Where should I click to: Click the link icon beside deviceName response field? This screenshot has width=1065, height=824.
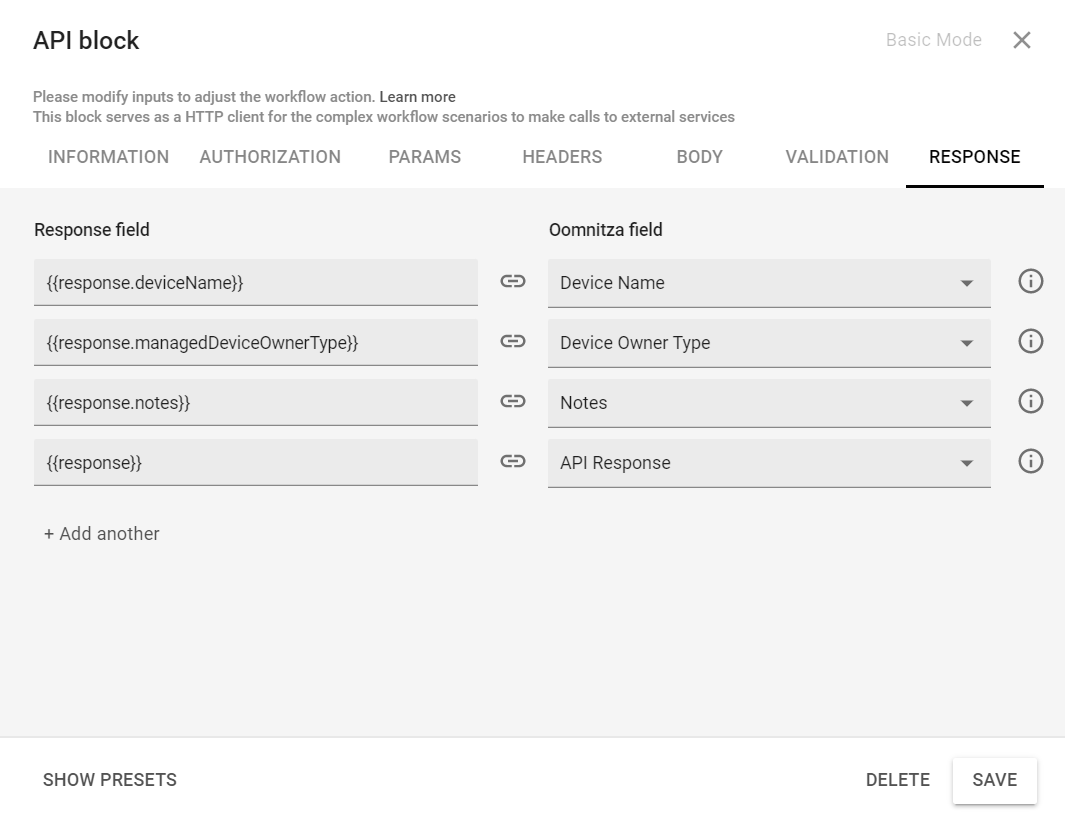(513, 282)
